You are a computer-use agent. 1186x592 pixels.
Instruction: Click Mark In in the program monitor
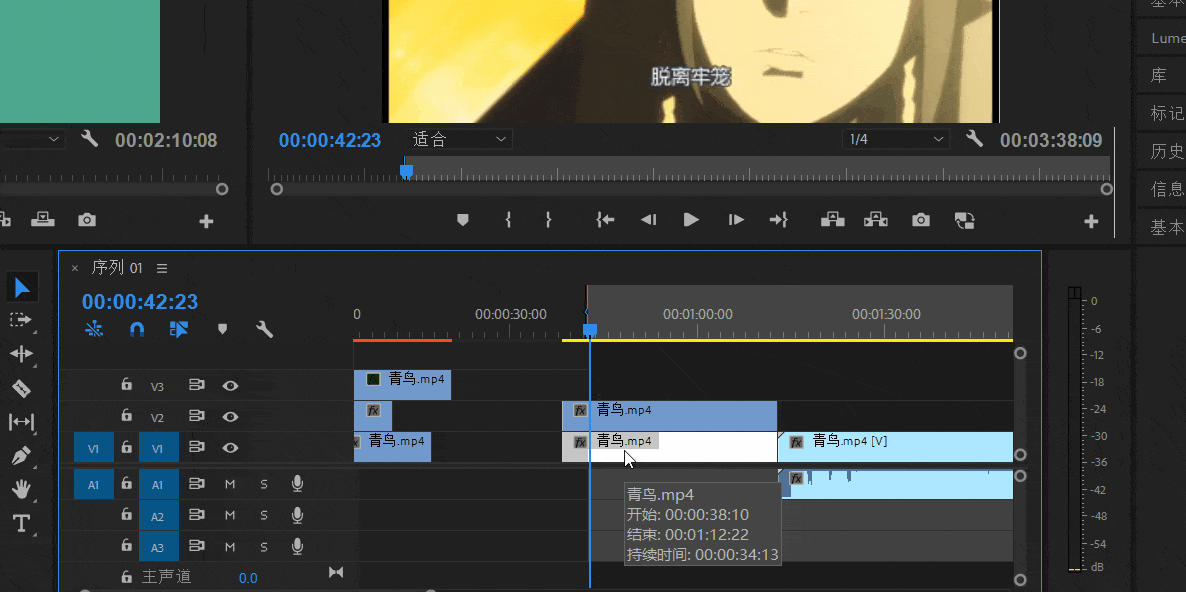pyautogui.click(x=508, y=220)
